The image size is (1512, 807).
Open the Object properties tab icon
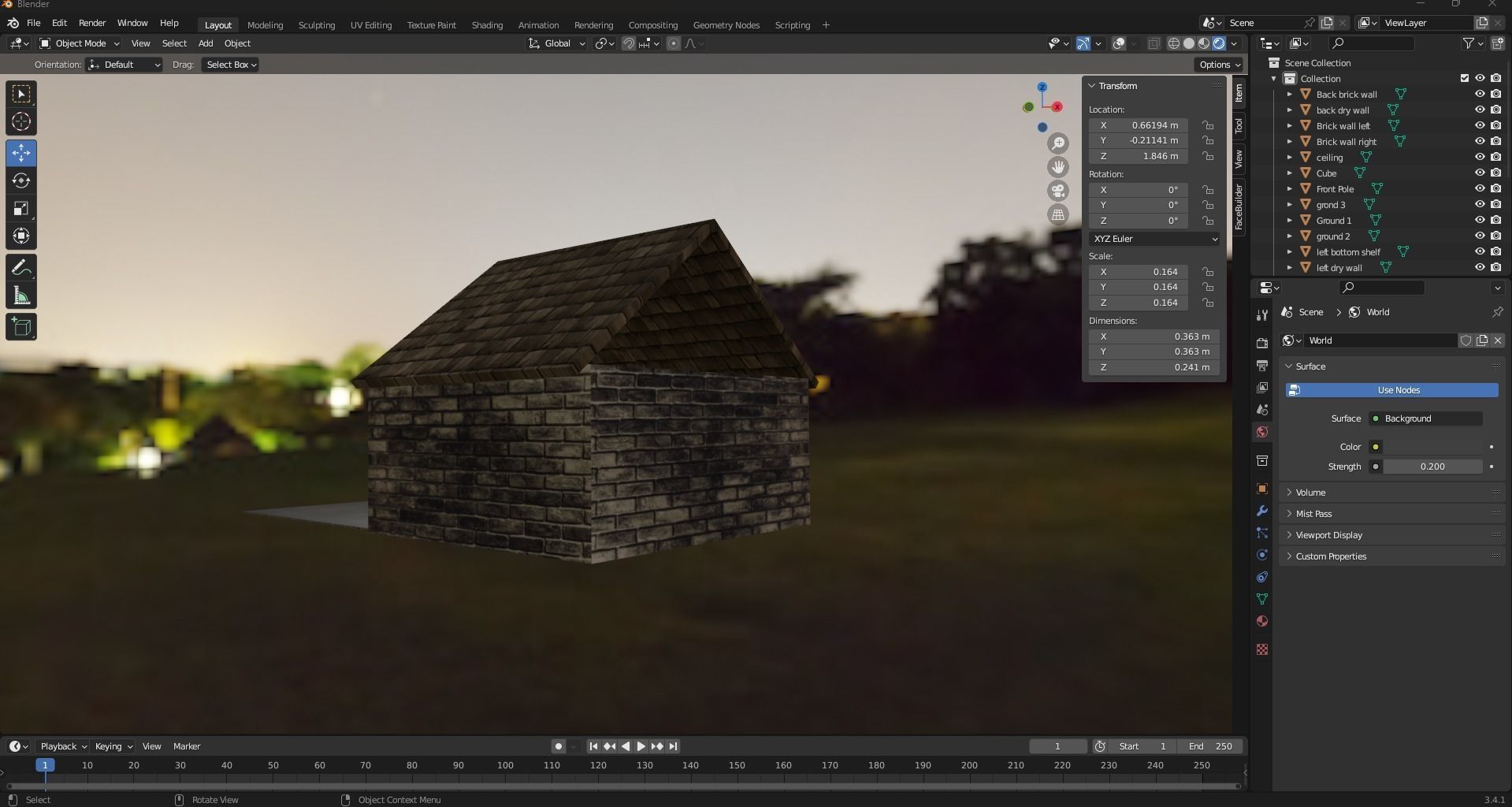click(1262, 489)
